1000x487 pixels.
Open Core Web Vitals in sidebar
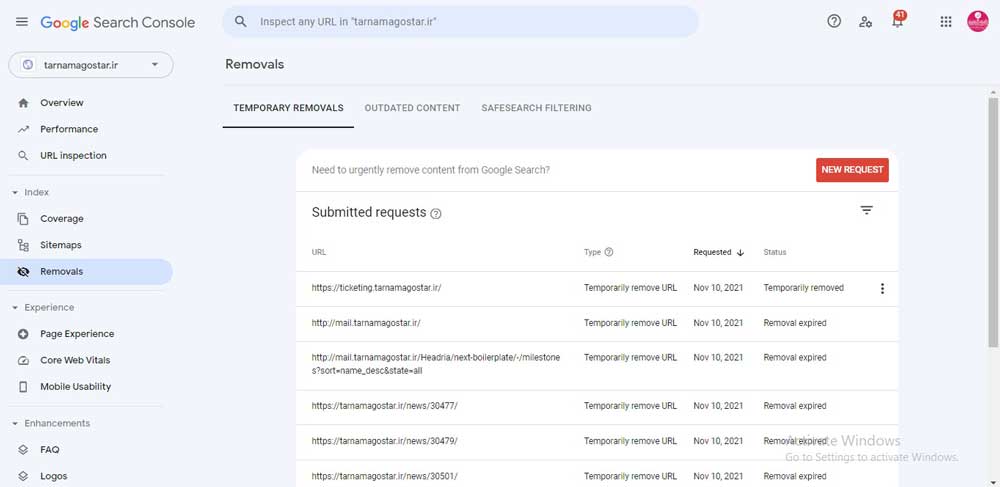[75, 360]
